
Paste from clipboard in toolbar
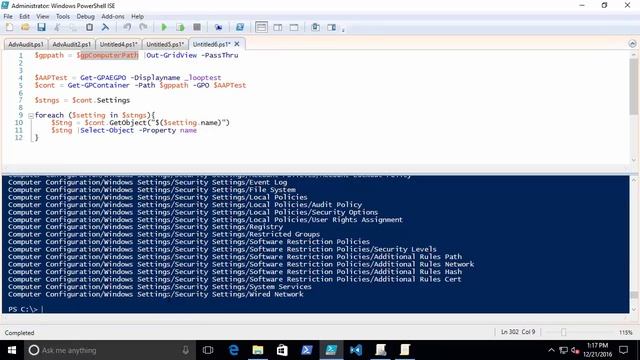tap(89, 27)
